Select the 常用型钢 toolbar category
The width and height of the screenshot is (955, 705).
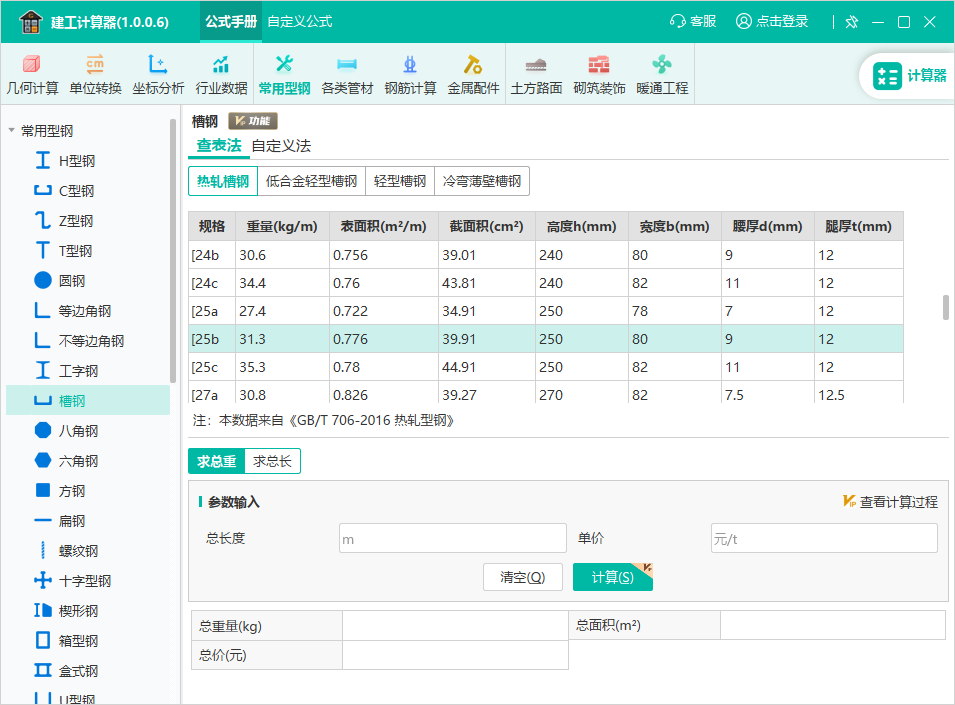284,75
